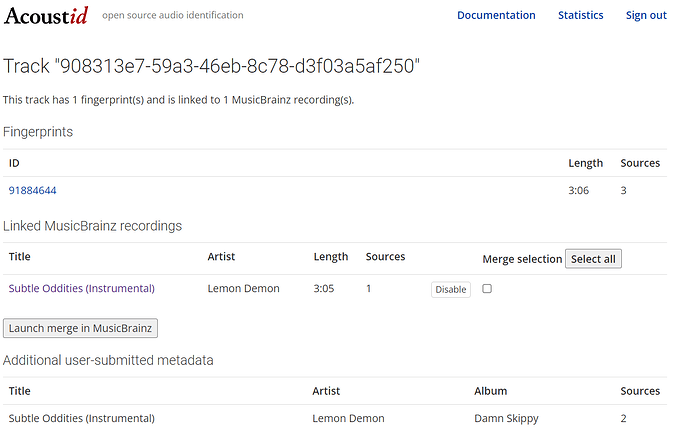Open fingerprint 91884644
690x441 pixels.
32,190
